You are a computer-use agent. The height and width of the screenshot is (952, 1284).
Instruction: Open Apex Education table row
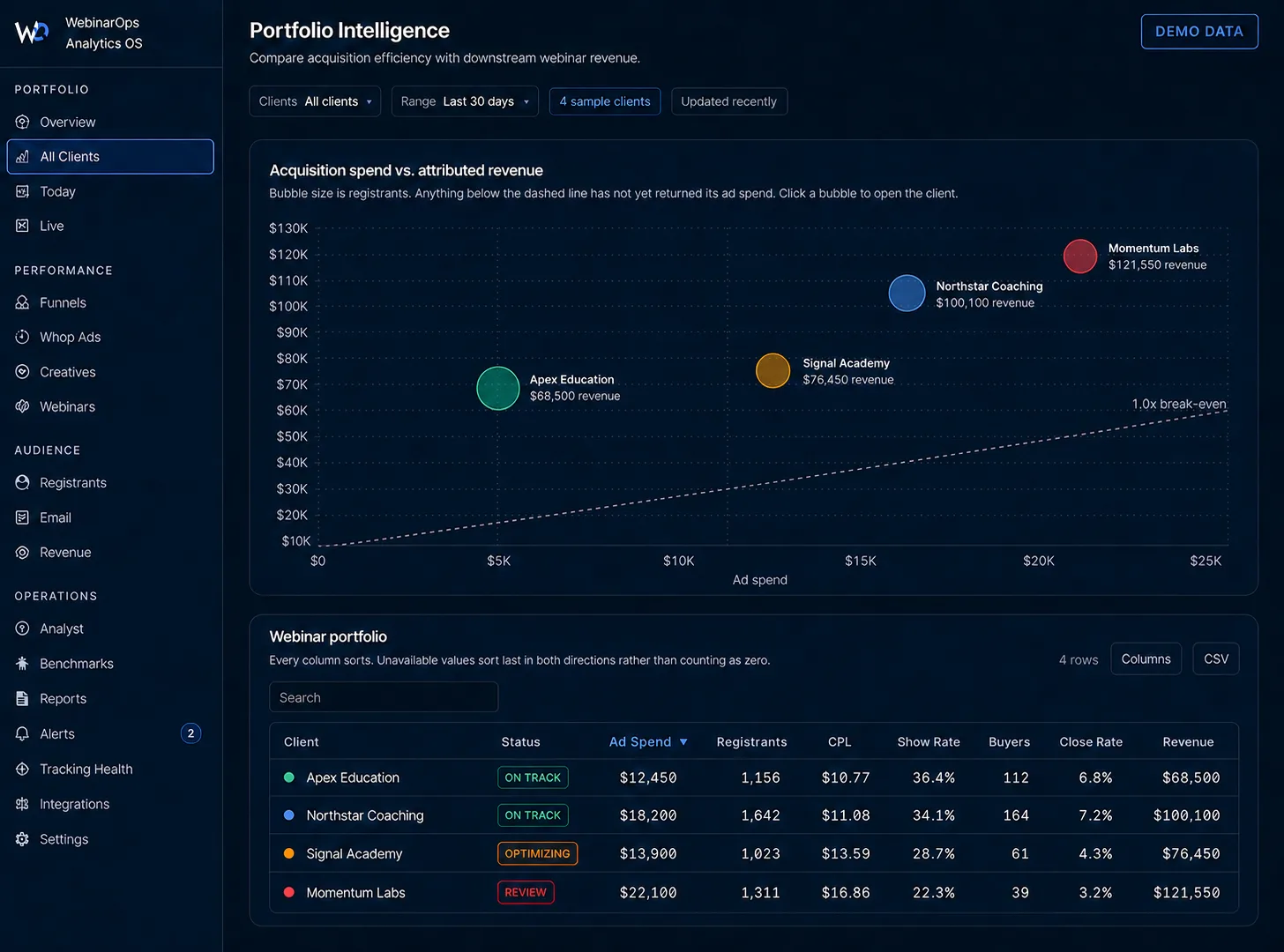pyautogui.click(x=754, y=777)
